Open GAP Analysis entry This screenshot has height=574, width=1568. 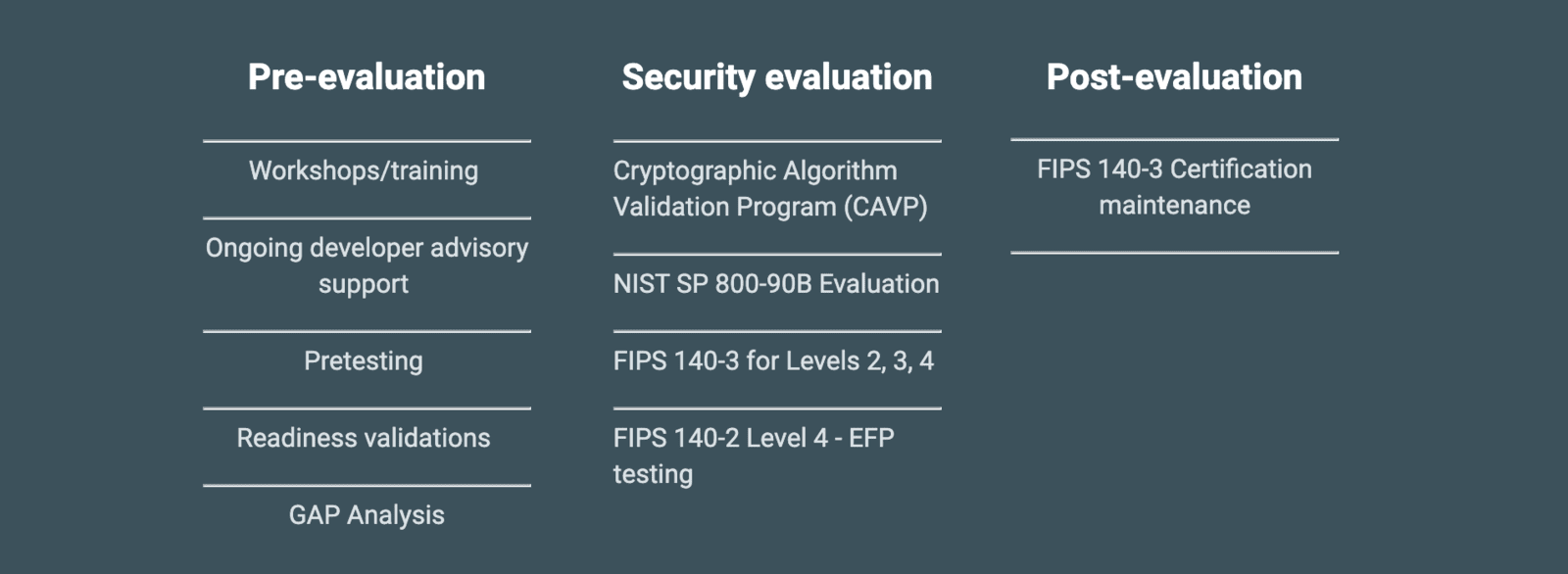tap(367, 515)
